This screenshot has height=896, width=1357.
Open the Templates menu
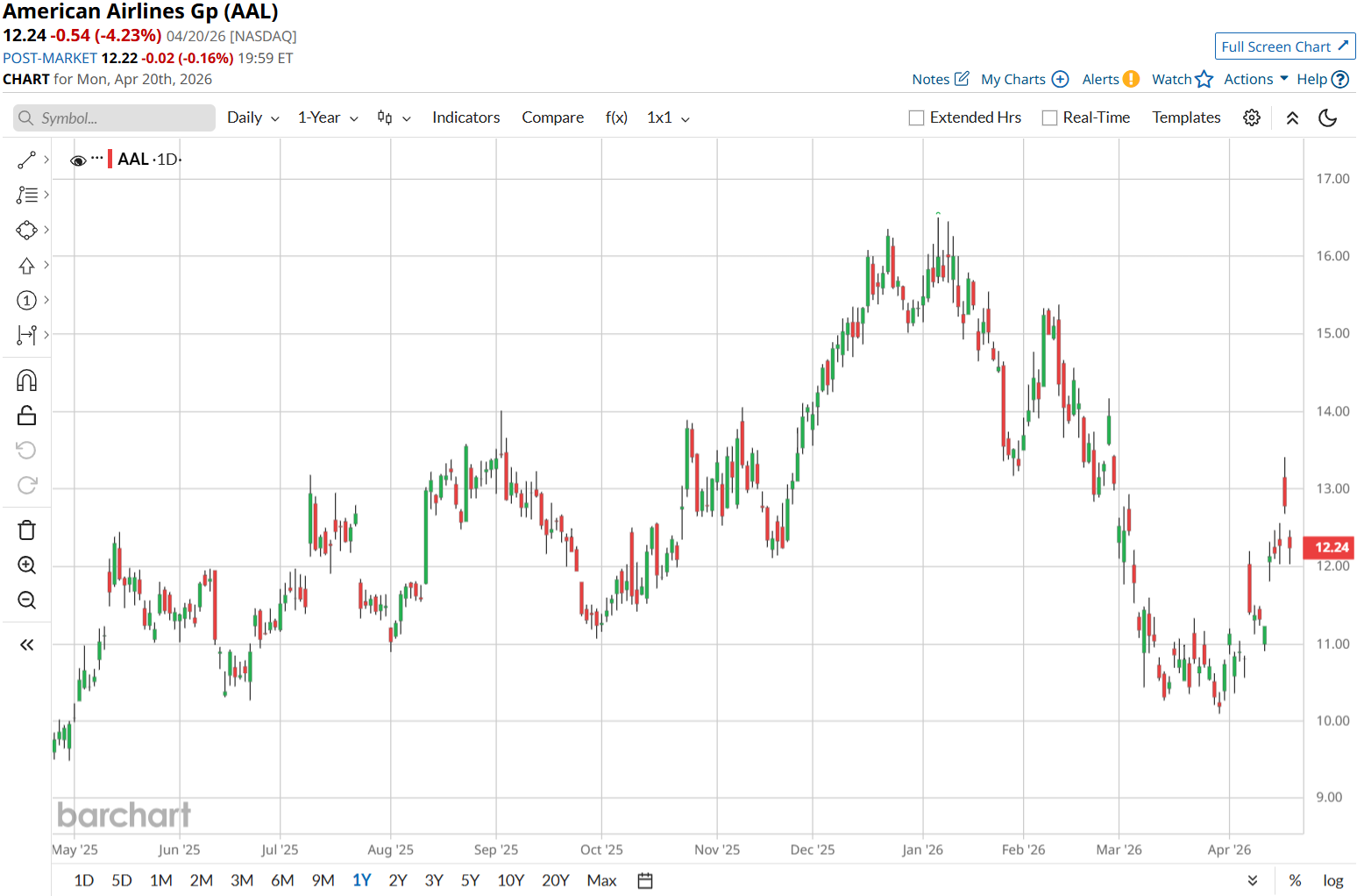pyautogui.click(x=1186, y=117)
